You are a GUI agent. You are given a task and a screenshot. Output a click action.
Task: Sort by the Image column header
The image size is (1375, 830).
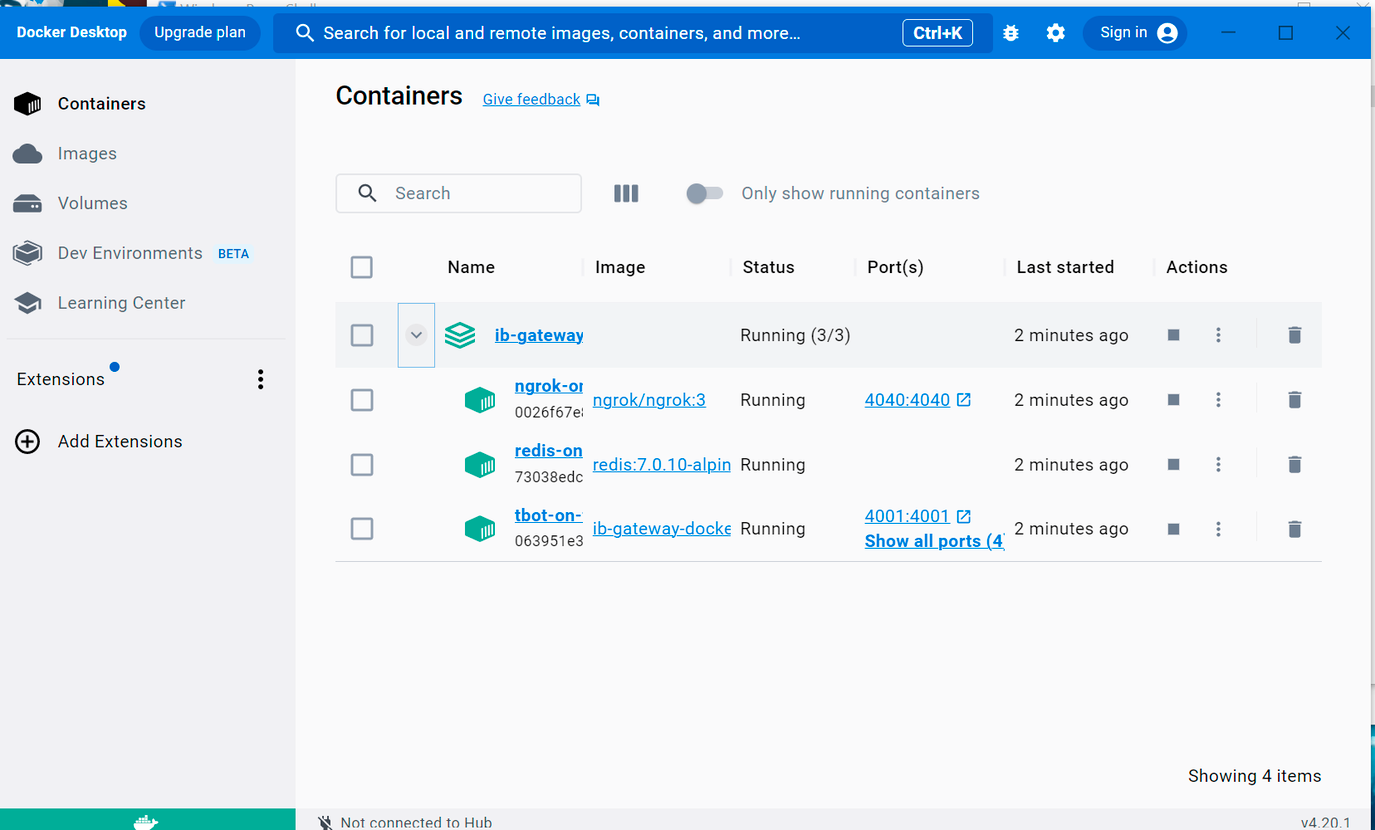click(620, 267)
